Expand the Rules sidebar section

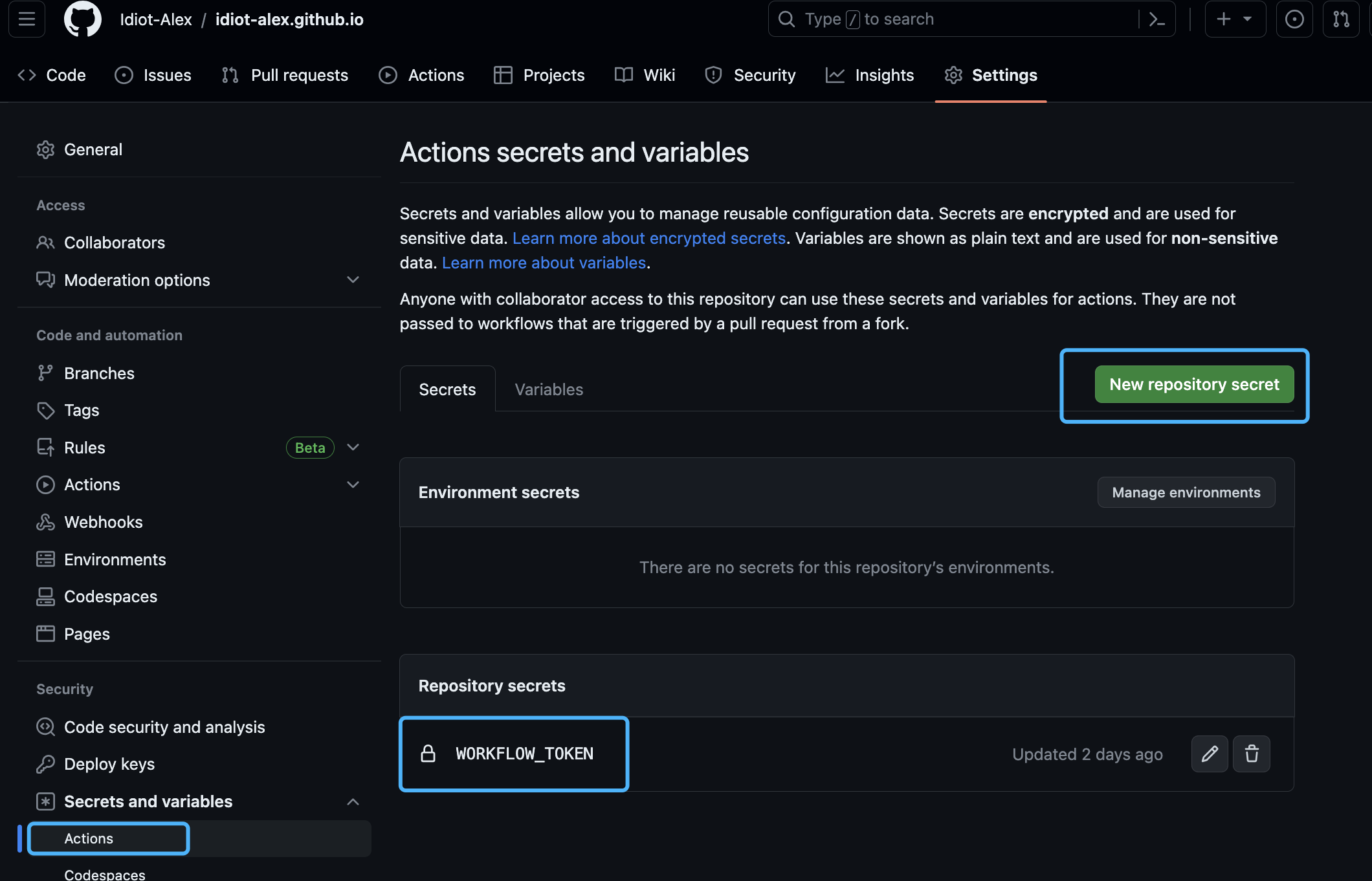tap(353, 448)
